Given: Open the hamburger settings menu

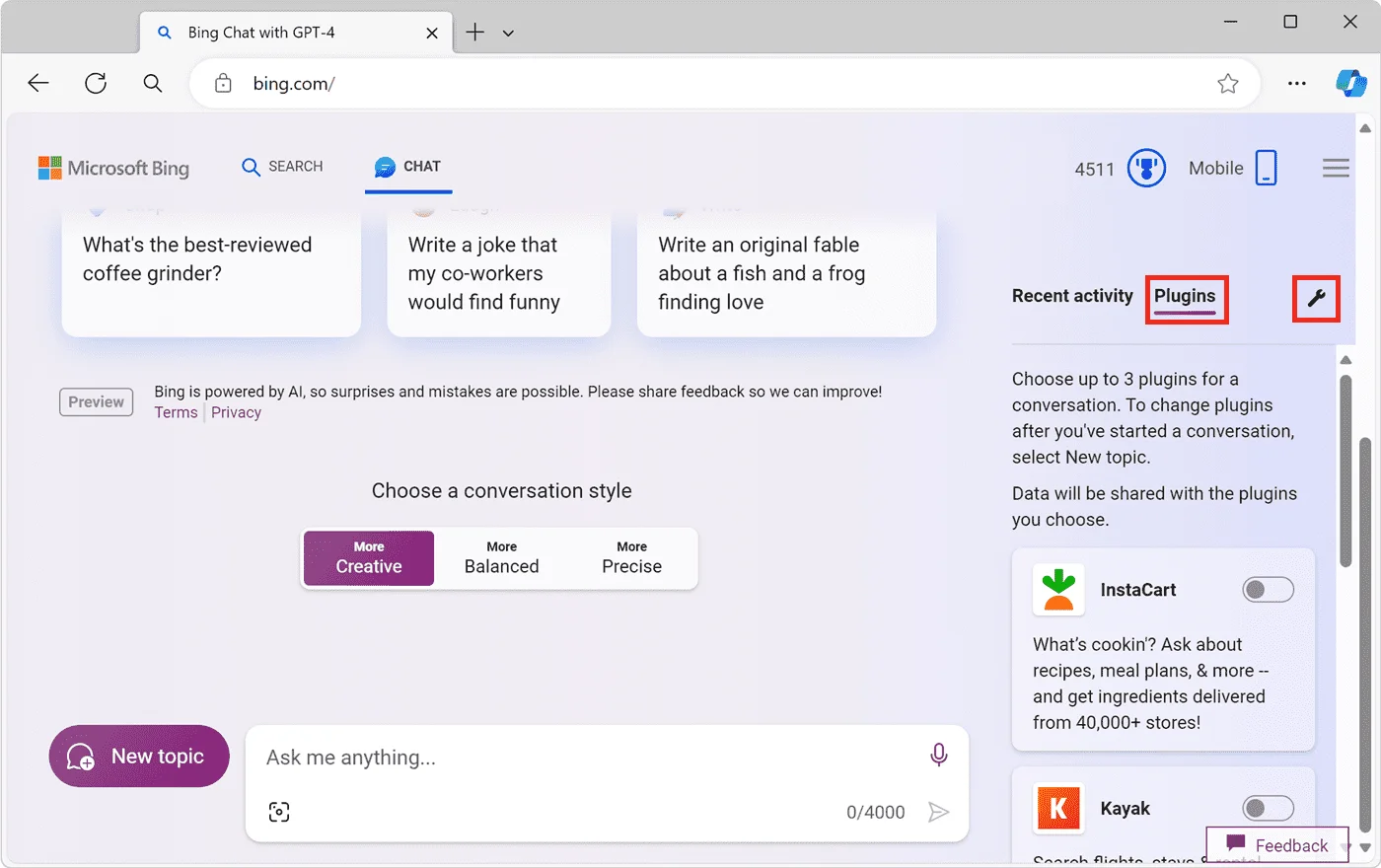Looking at the screenshot, I should 1336,168.
